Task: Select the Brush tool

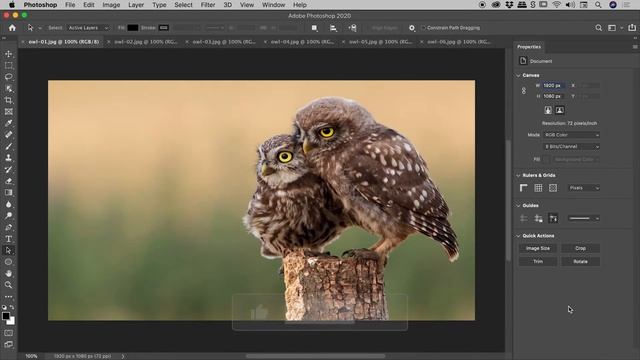Action: tap(8, 146)
